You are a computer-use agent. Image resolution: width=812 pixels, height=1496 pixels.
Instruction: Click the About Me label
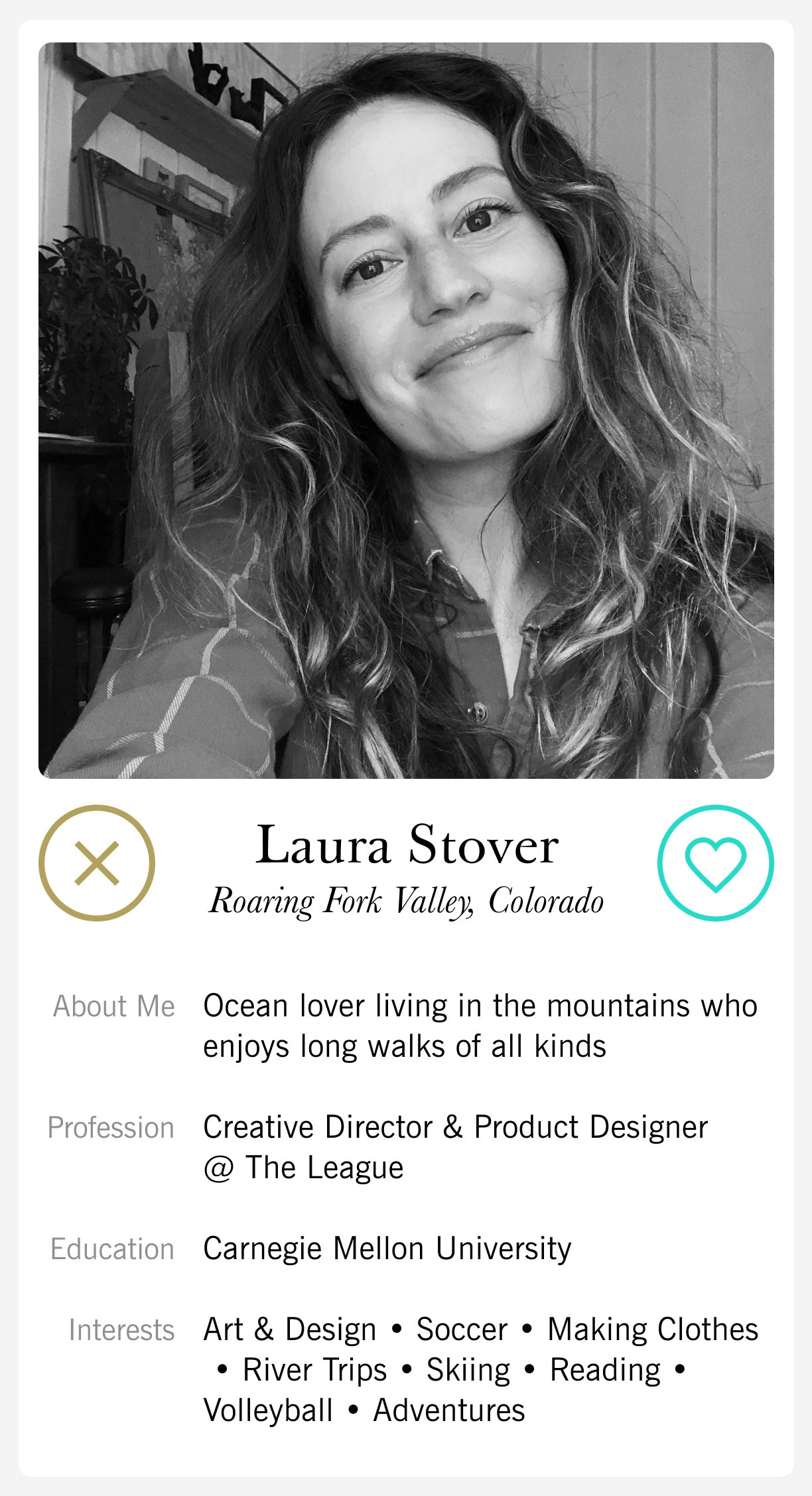pos(114,1006)
